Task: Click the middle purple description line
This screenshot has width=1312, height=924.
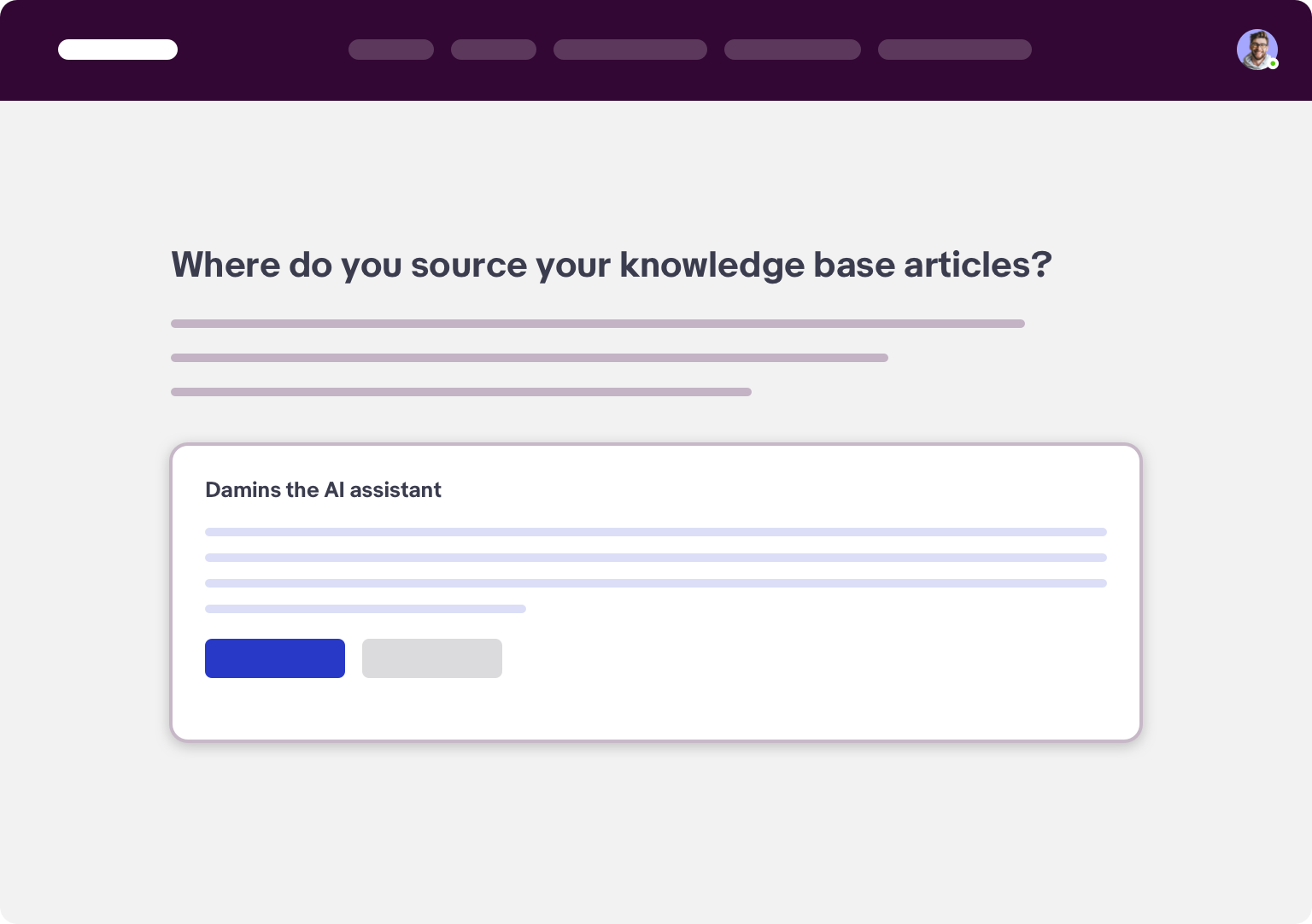Action: [x=530, y=358]
